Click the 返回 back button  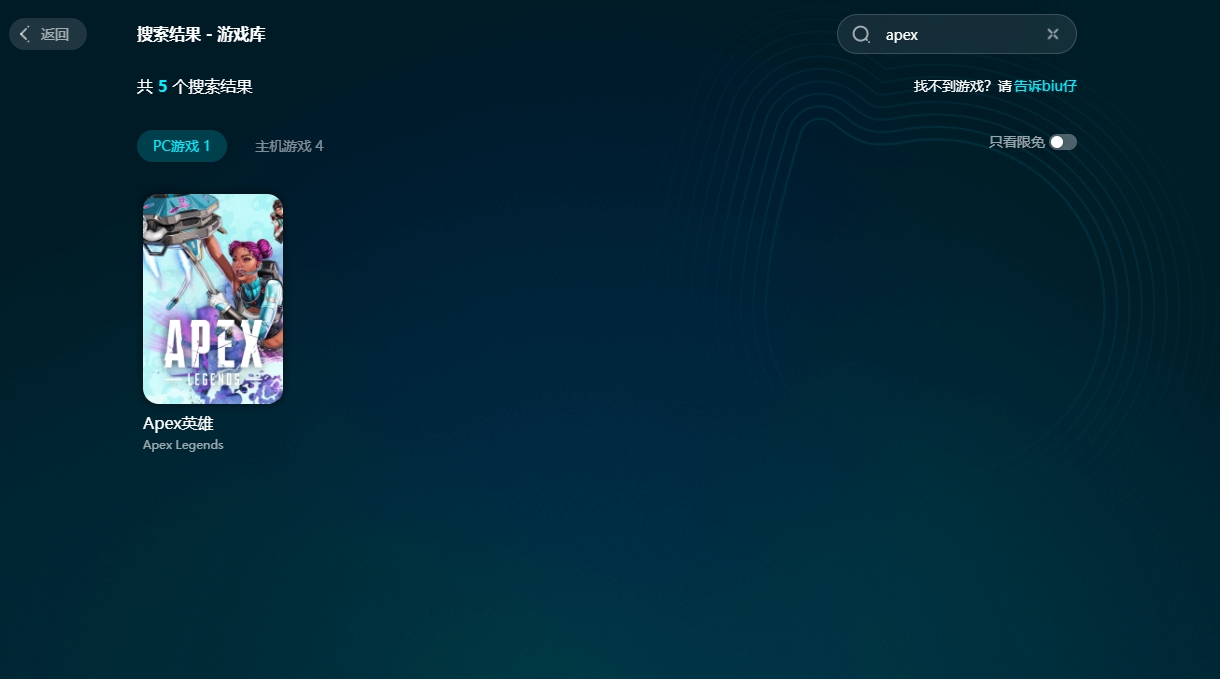[48, 34]
